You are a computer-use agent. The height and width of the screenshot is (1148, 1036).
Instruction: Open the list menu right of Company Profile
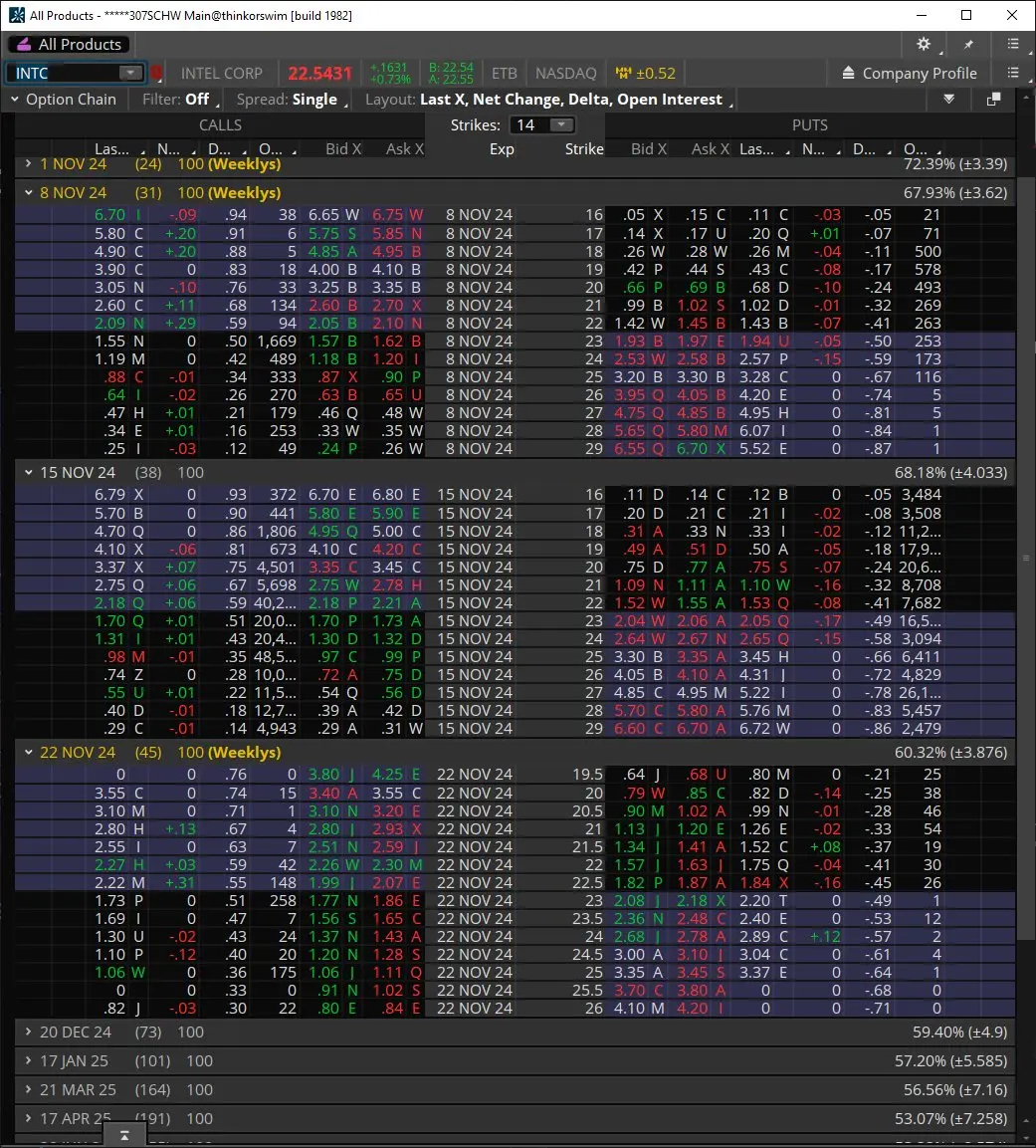click(x=1013, y=73)
